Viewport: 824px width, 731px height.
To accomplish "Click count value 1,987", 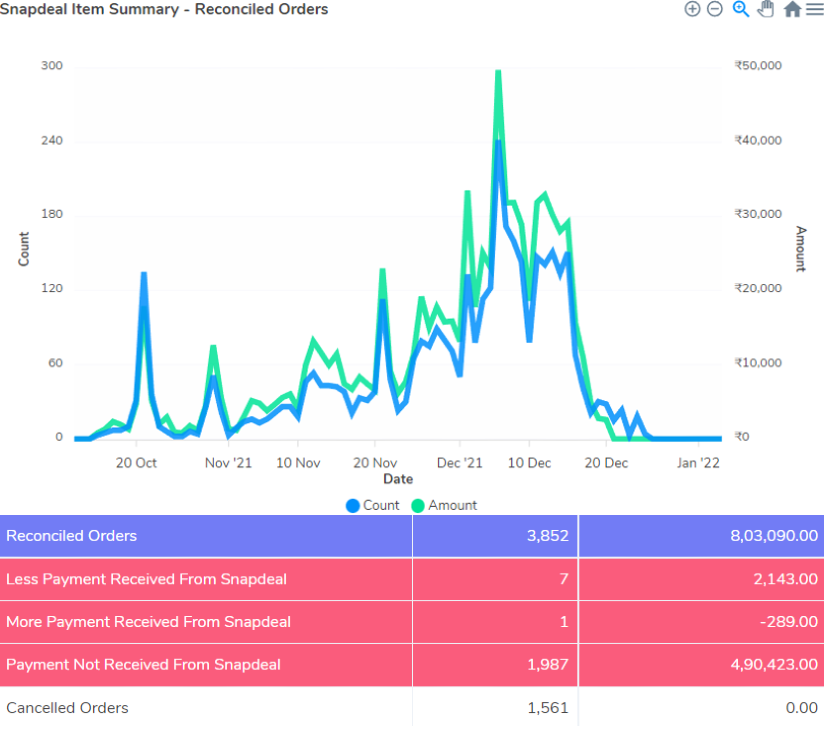I will tap(548, 665).
